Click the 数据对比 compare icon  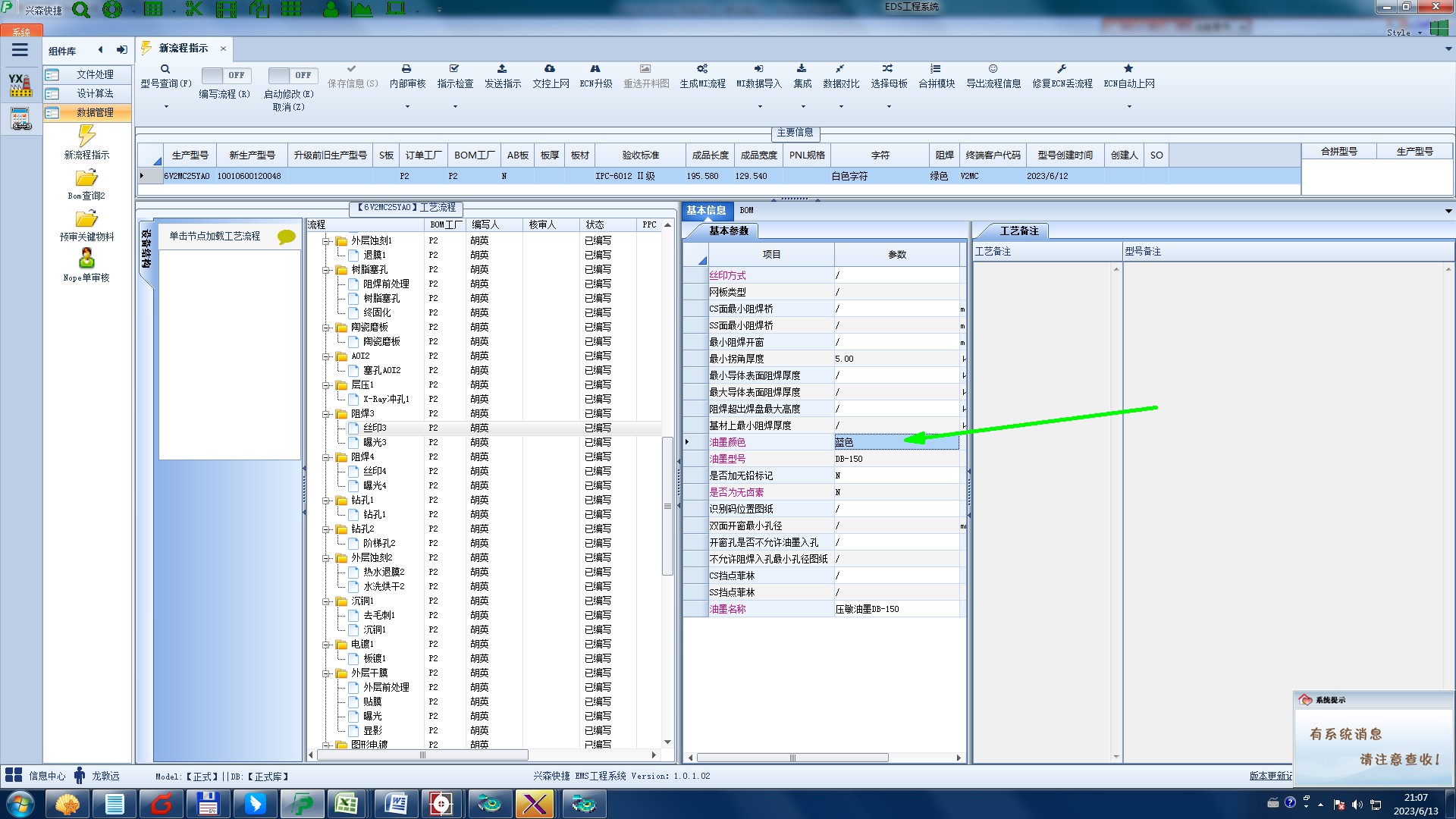840,69
